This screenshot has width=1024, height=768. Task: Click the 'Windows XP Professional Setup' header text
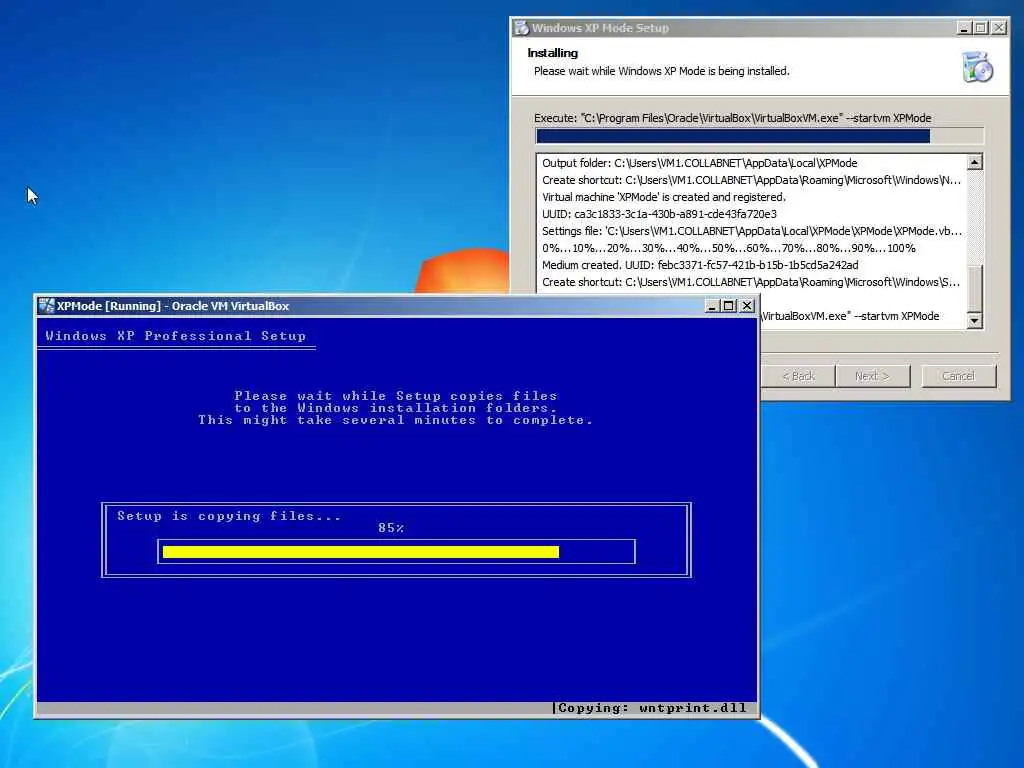176,336
